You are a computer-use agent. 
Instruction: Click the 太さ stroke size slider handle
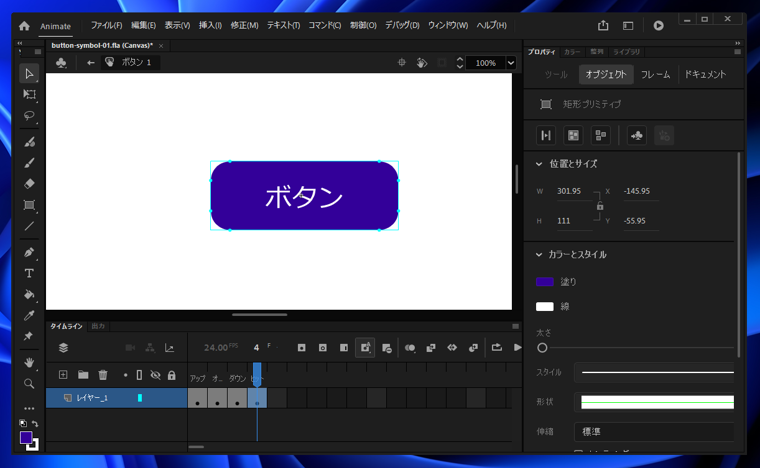point(542,348)
